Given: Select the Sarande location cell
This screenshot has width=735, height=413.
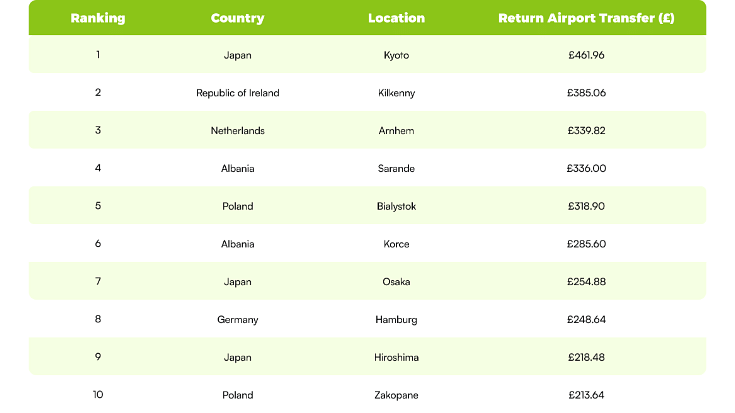Looking at the screenshot, I should [397, 168].
